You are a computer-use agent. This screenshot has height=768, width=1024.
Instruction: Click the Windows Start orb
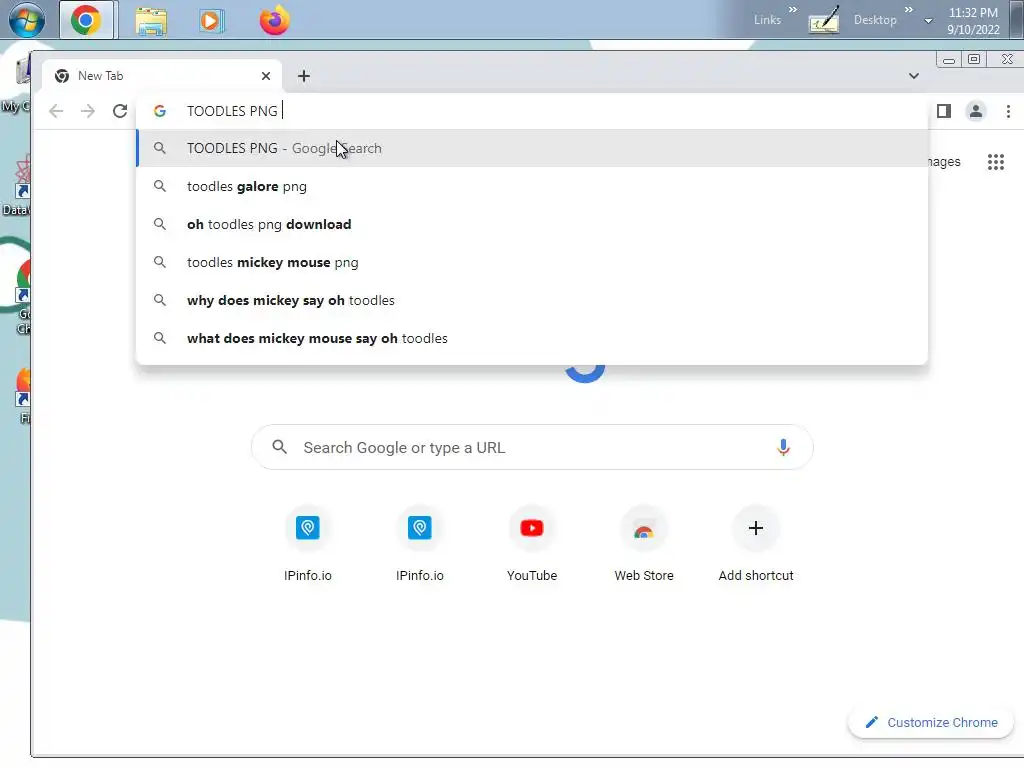(26, 20)
